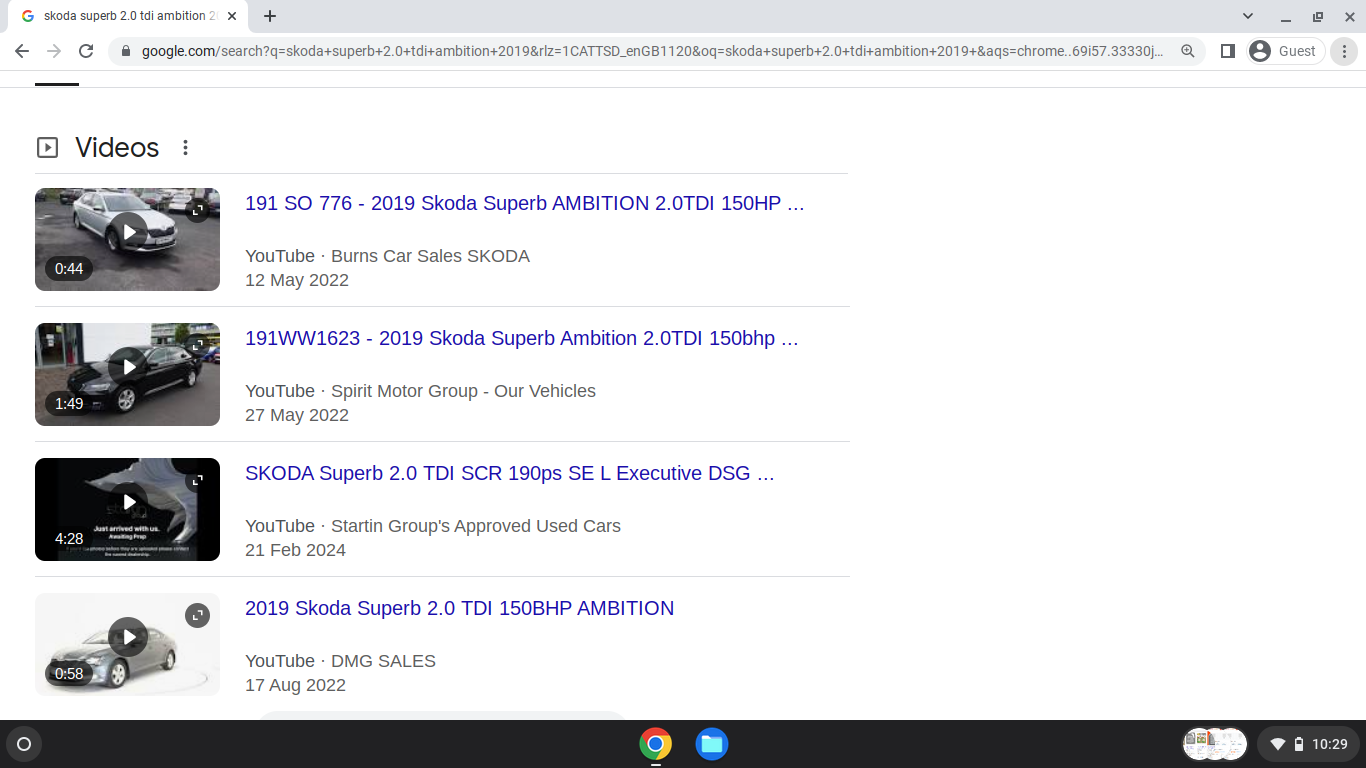
Task: Click the expand arrow on the first video thumbnail
Action: click(199, 209)
